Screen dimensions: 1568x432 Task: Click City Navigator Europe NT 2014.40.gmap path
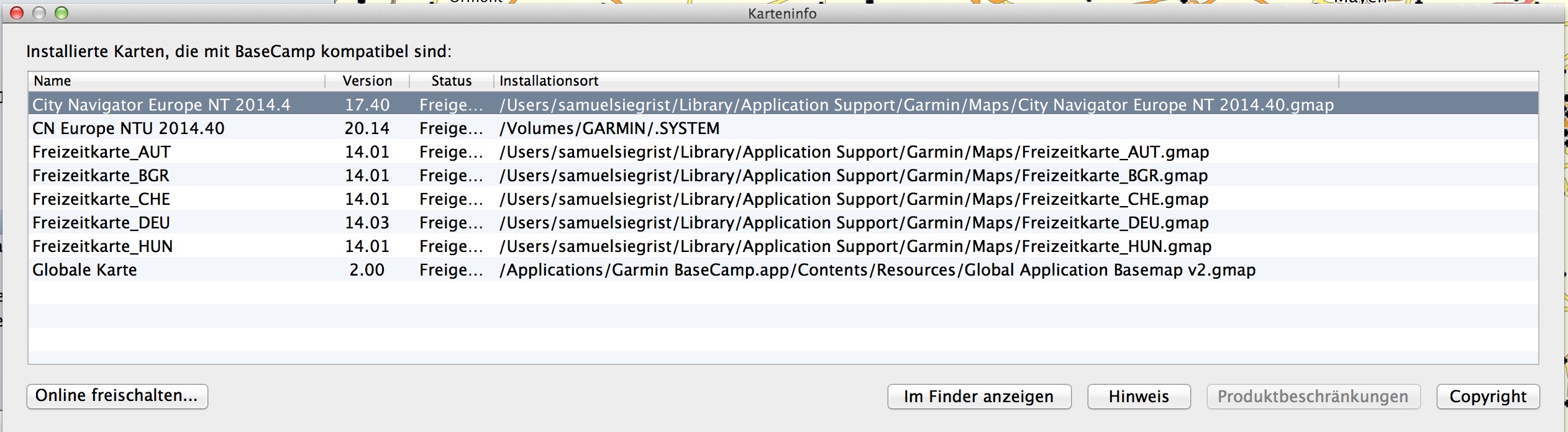(x=917, y=105)
